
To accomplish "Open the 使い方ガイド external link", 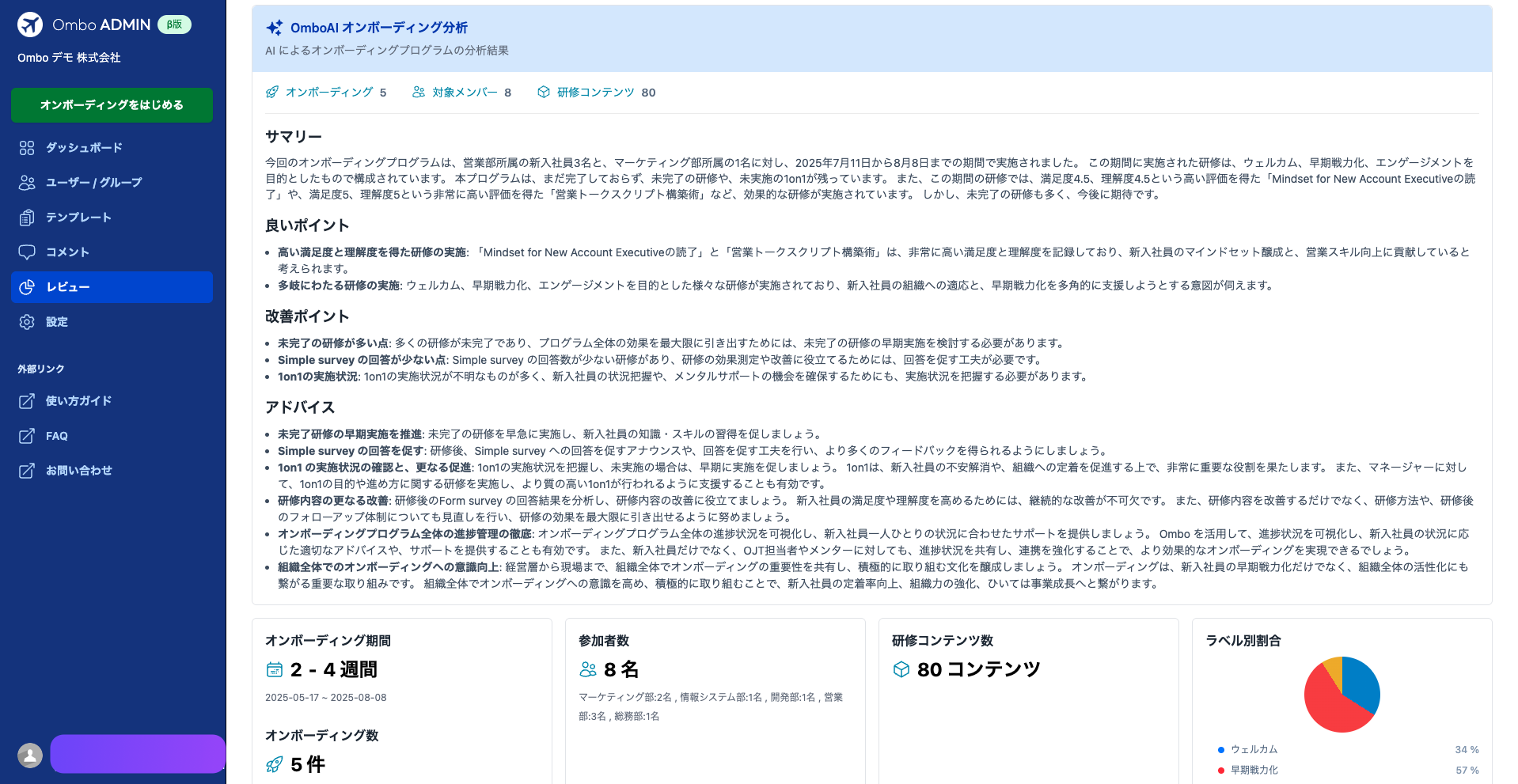I will click(112, 401).
